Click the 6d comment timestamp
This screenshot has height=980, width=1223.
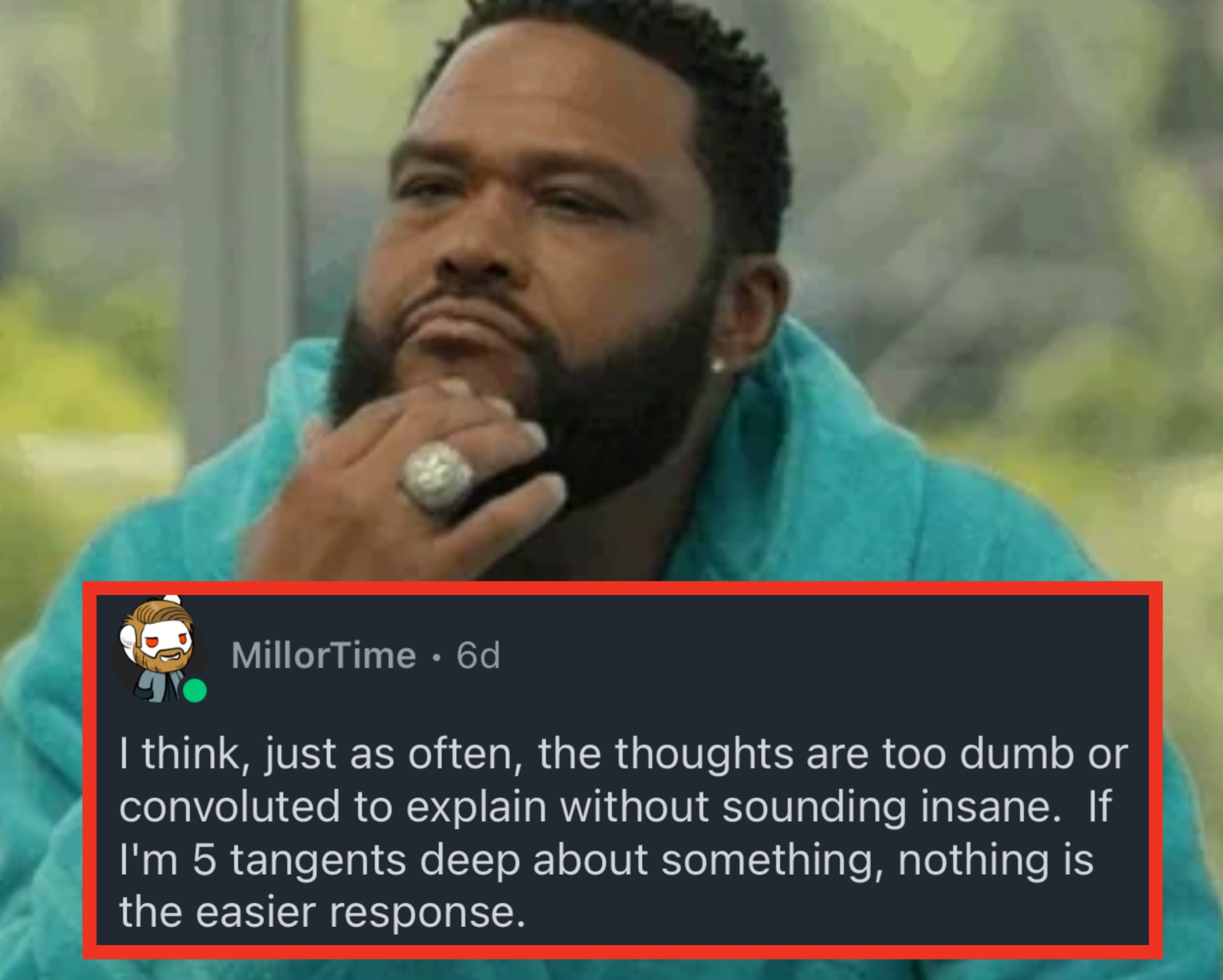pos(478,656)
